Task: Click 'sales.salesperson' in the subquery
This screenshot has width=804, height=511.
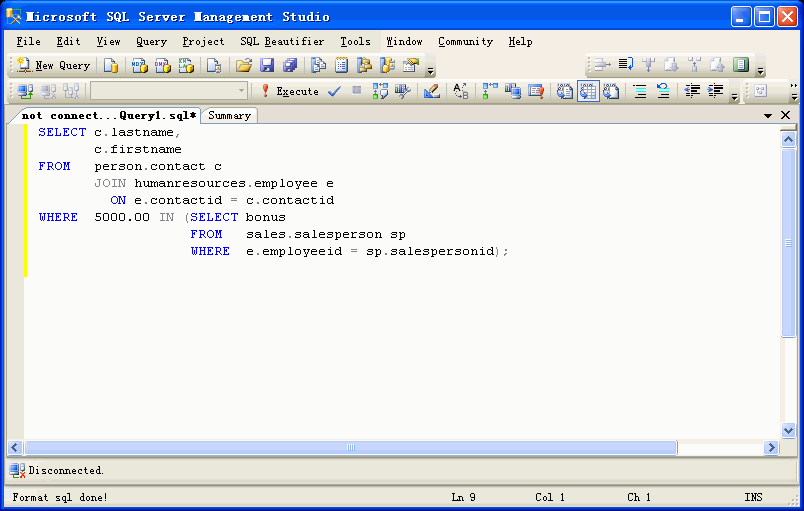Action: tap(314, 234)
